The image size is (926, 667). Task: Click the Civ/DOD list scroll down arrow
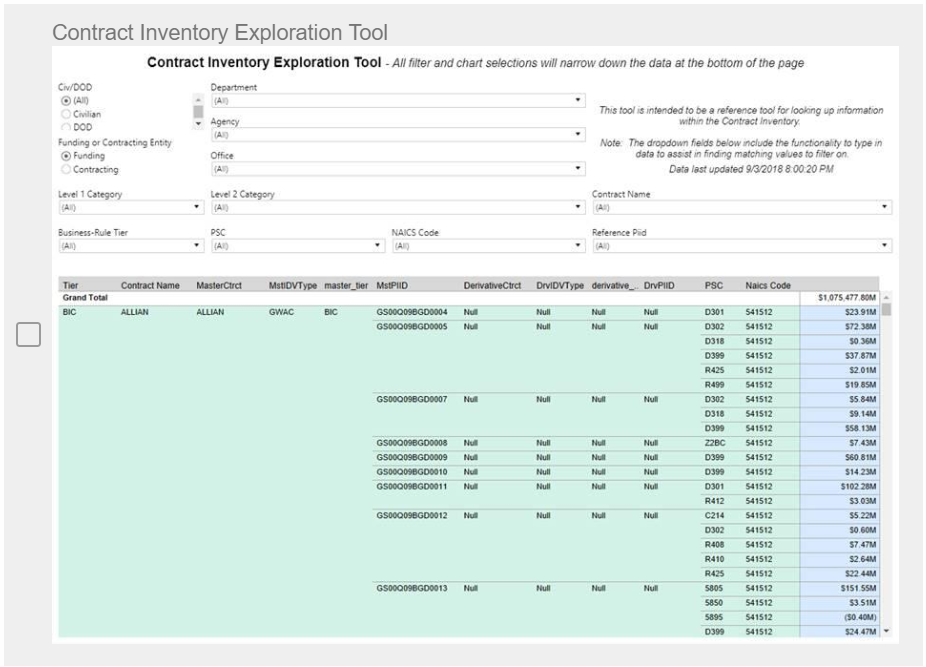(x=197, y=122)
